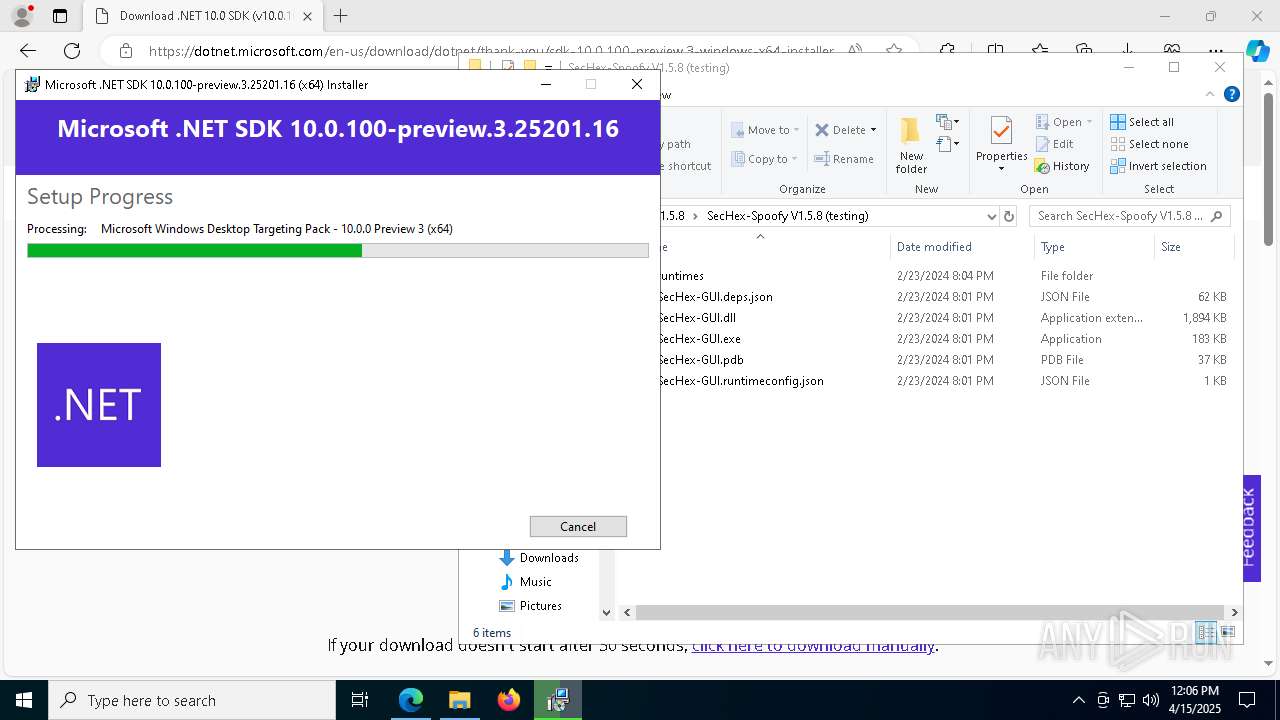The width and height of the screenshot is (1280, 720).
Task: Click taskbar search box
Action: click(x=192, y=700)
